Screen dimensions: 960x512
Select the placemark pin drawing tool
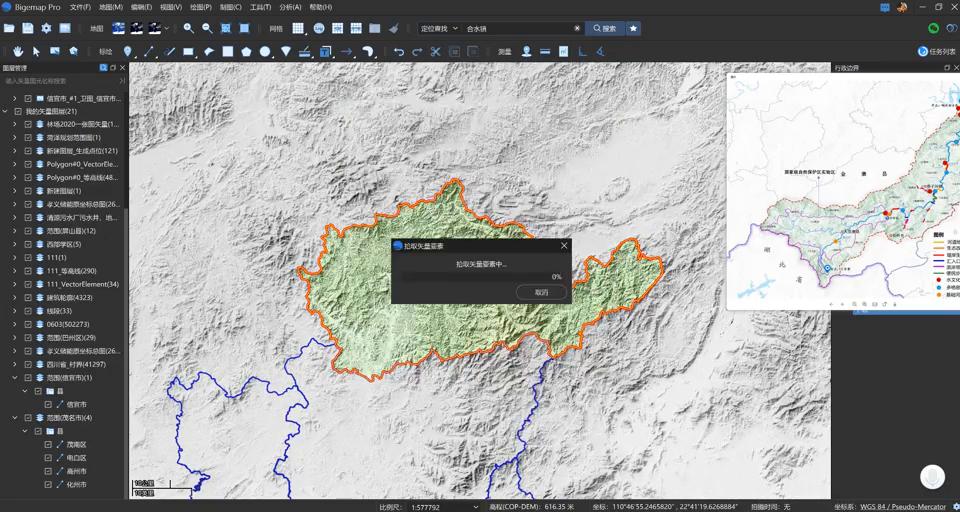coord(128,51)
